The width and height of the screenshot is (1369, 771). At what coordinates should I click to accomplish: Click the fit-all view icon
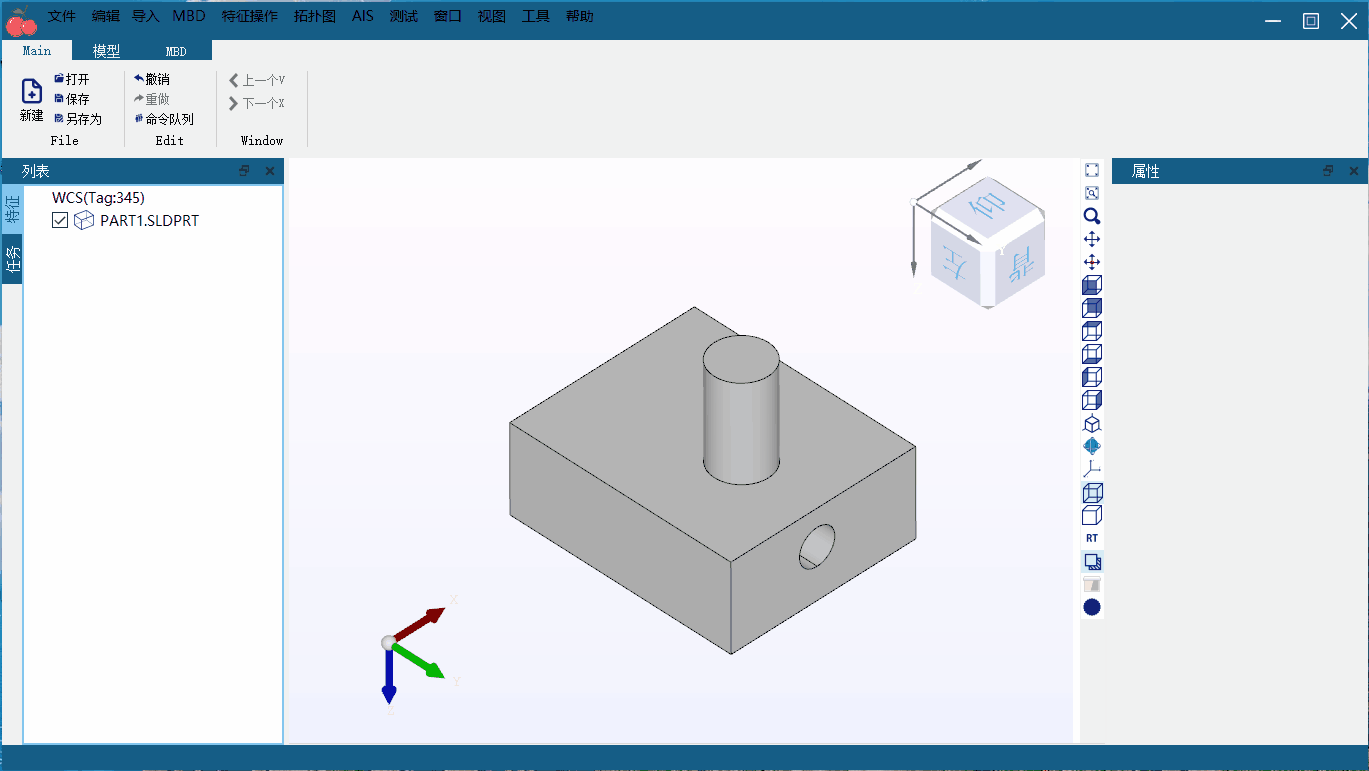tap(1092, 170)
